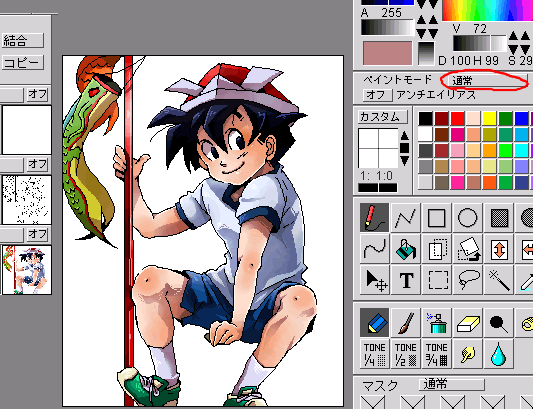Choose the blue pencil pen type
The height and width of the screenshot is (409, 533).
click(x=374, y=323)
